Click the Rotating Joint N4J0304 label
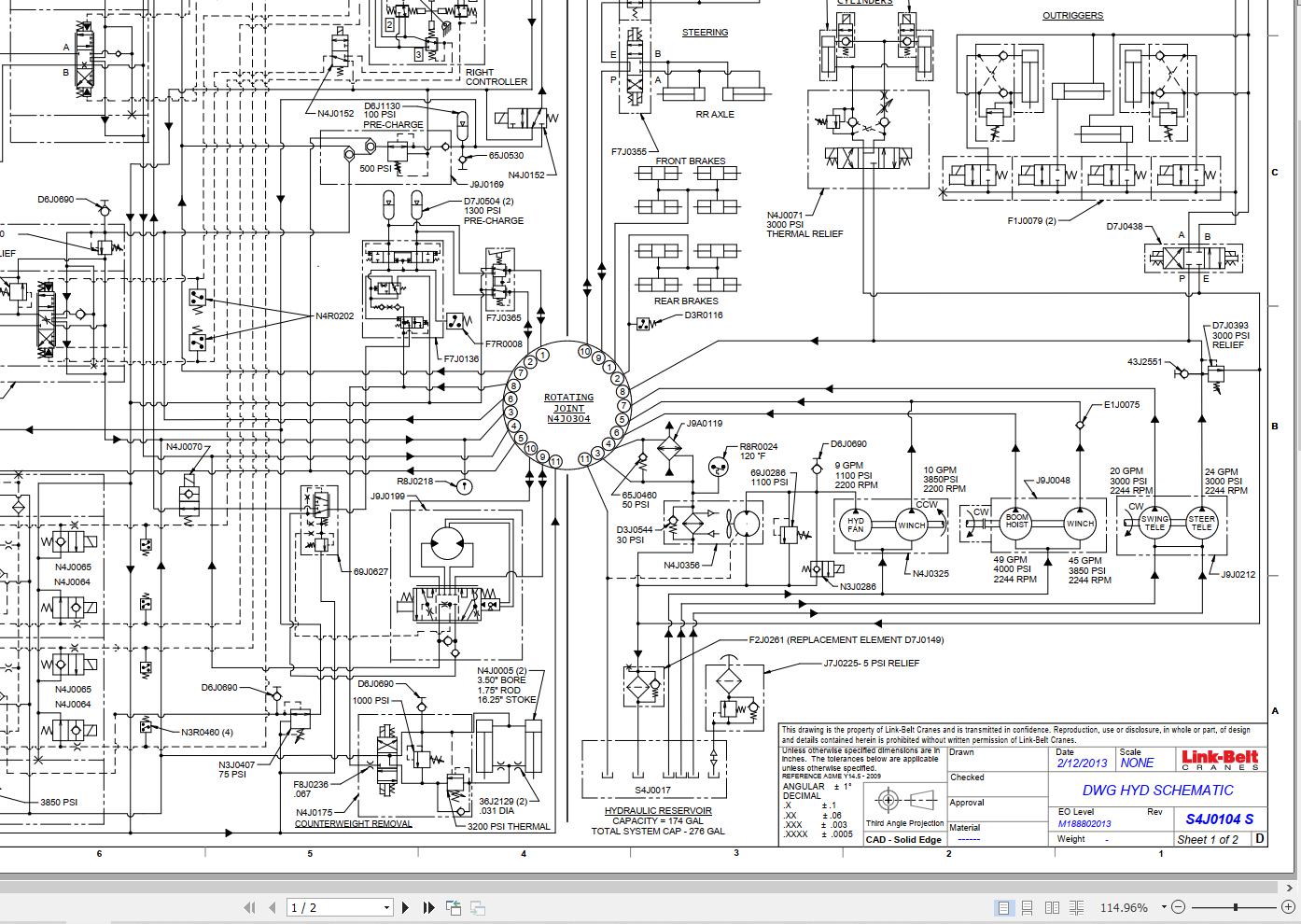The image size is (1301, 924). 568,409
